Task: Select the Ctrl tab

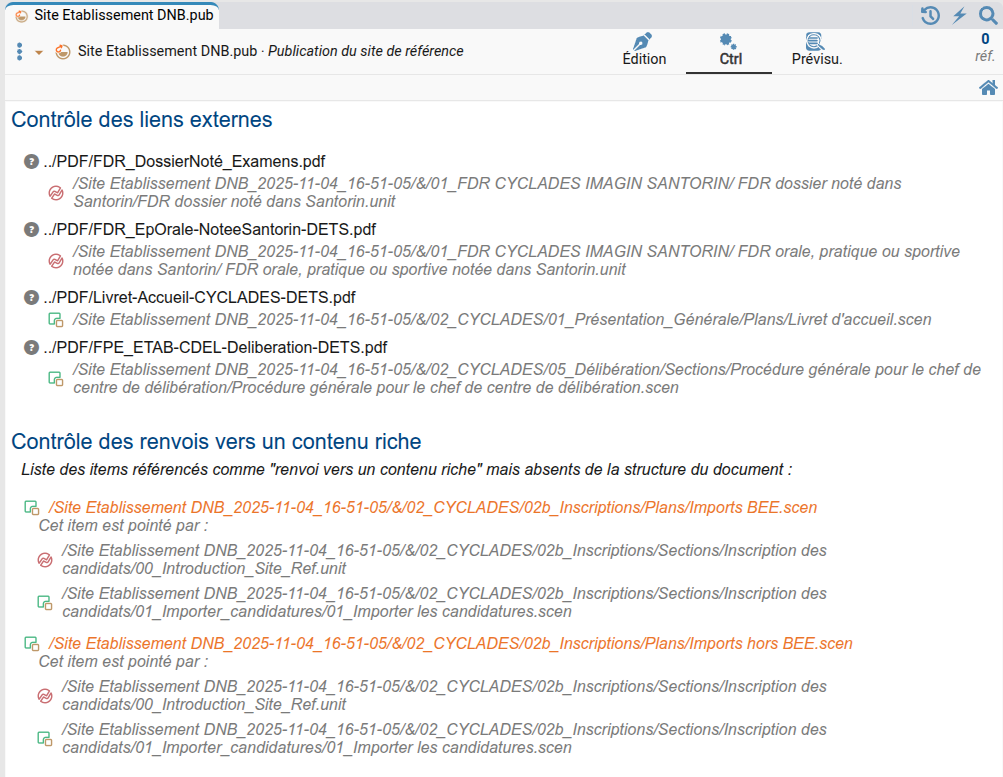Action: pyautogui.click(x=729, y=50)
